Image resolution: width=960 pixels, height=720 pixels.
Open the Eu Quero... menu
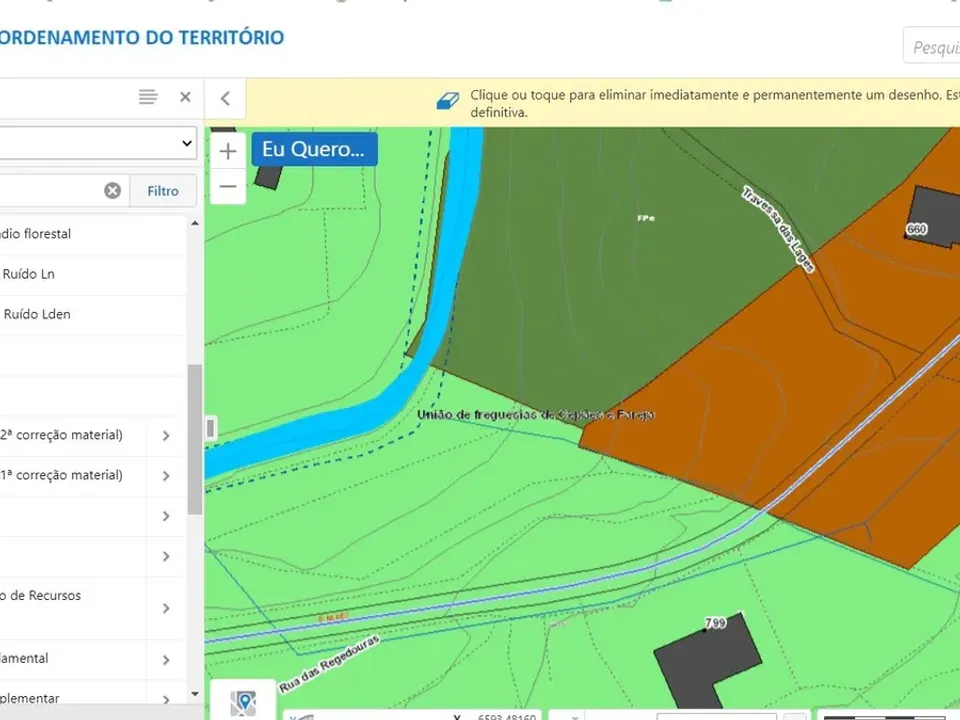pos(314,149)
